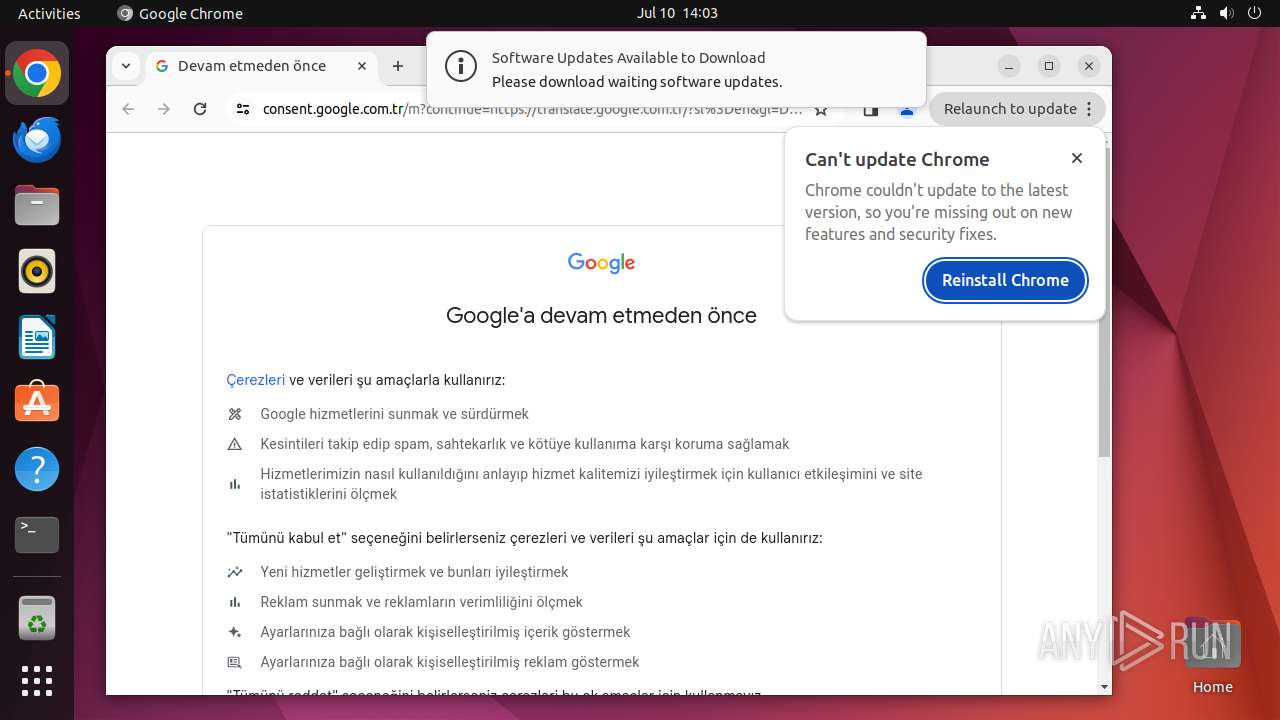Image resolution: width=1280 pixels, height=720 pixels.
Task: Open the Google Chrome app menu in the top bar
Action: [180, 13]
